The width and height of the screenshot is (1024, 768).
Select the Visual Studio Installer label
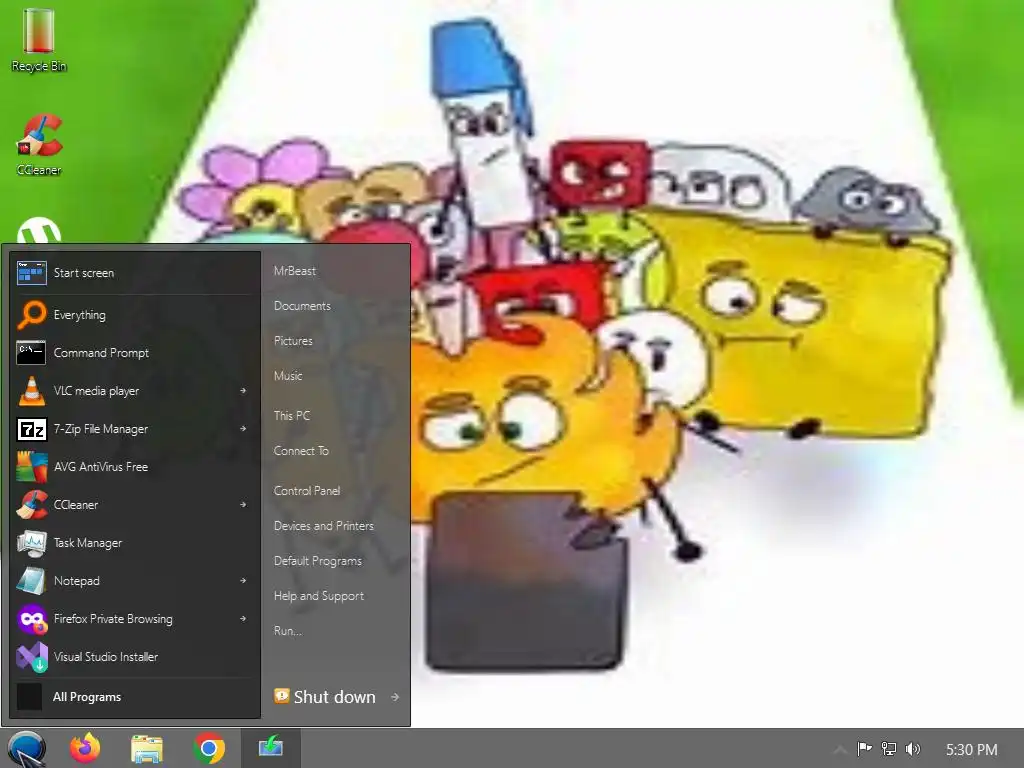(106, 657)
